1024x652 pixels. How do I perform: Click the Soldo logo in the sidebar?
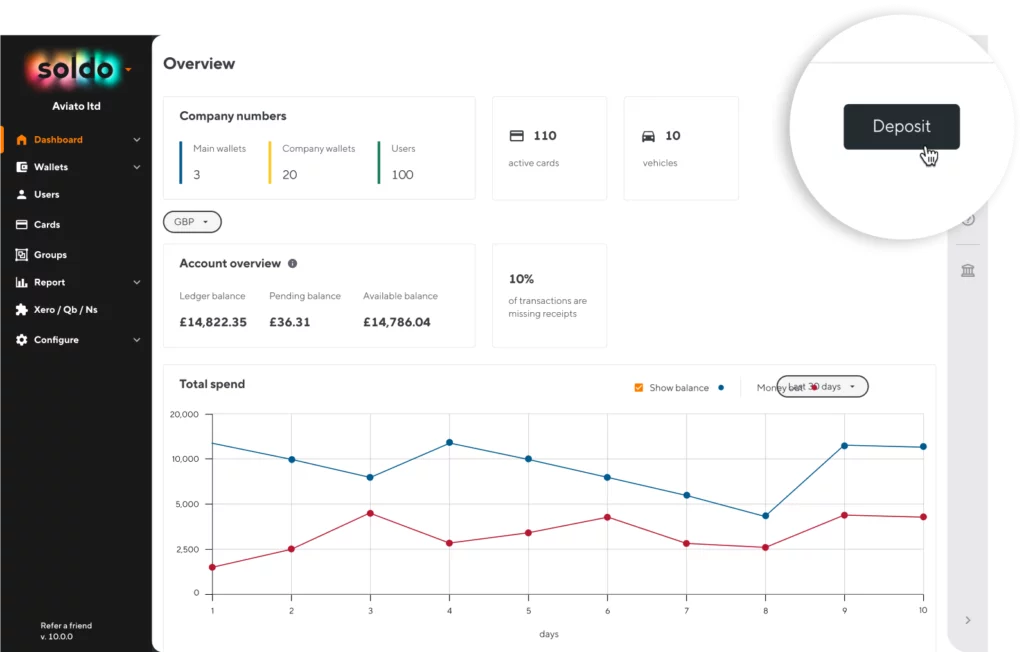coord(75,69)
